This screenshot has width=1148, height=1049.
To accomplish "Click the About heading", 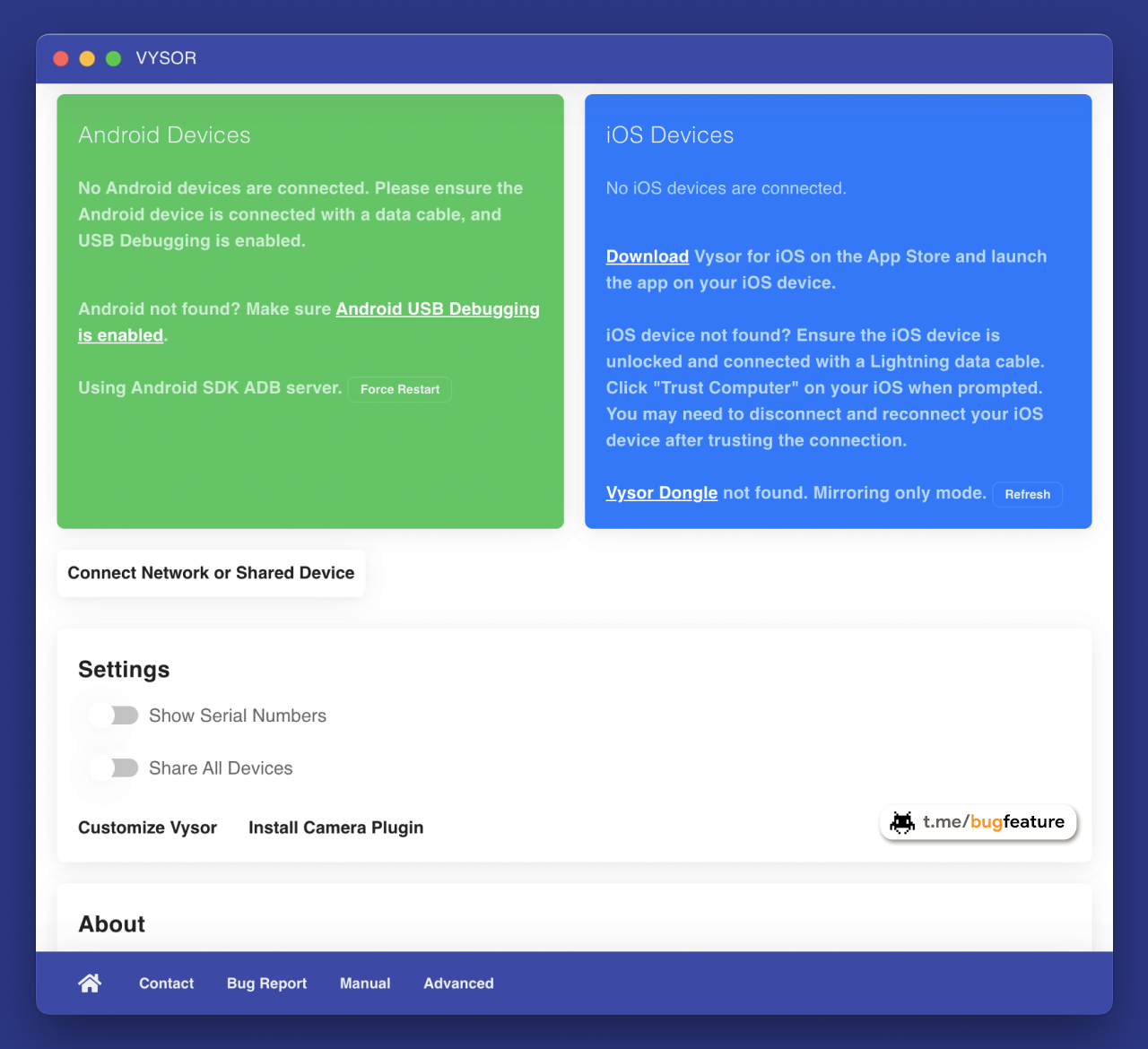I will 112,924.
